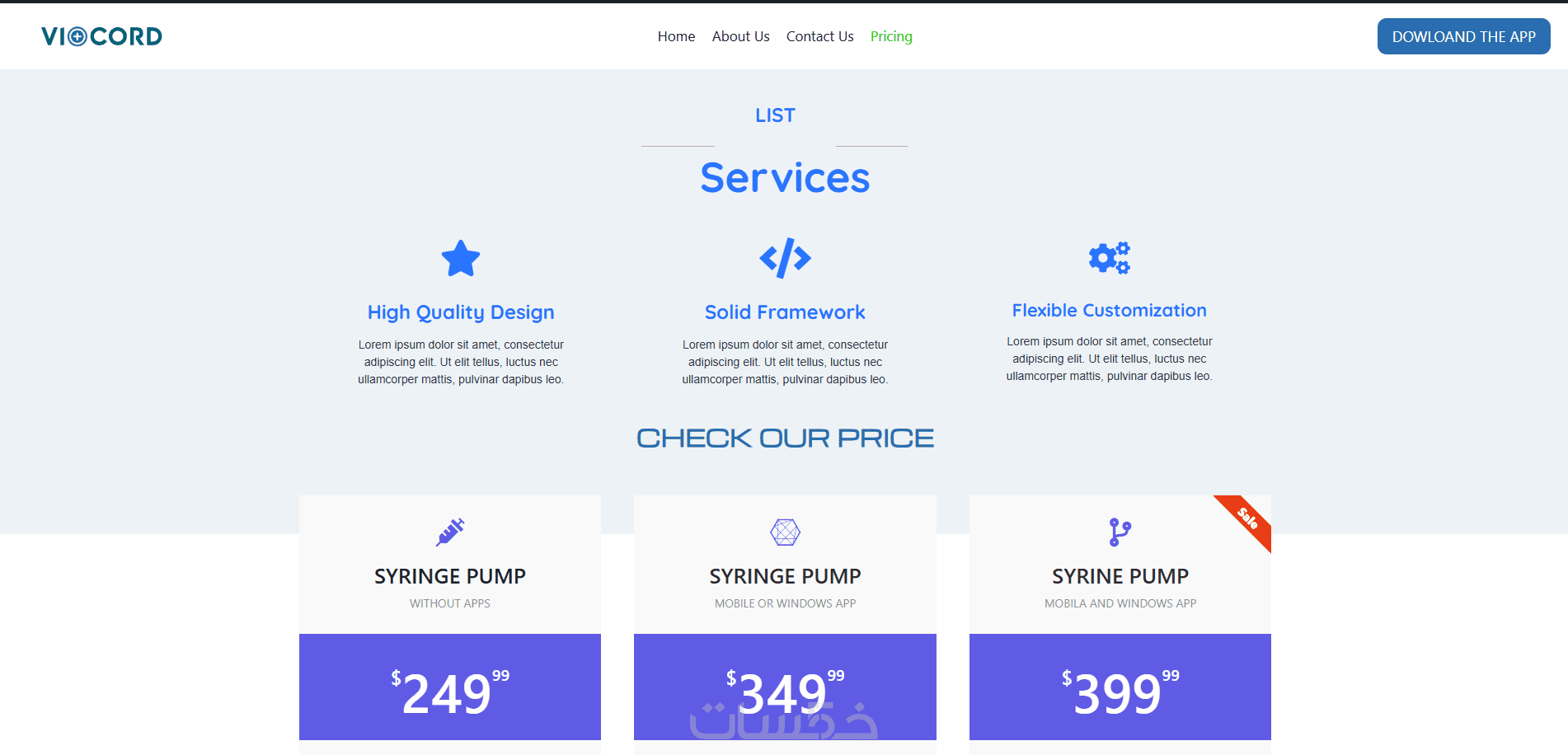Image resolution: width=1568 pixels, height=755 pixels.
Task: Open the Contact Us nav link
Action: pyautogui.click(x=819, y=36)
